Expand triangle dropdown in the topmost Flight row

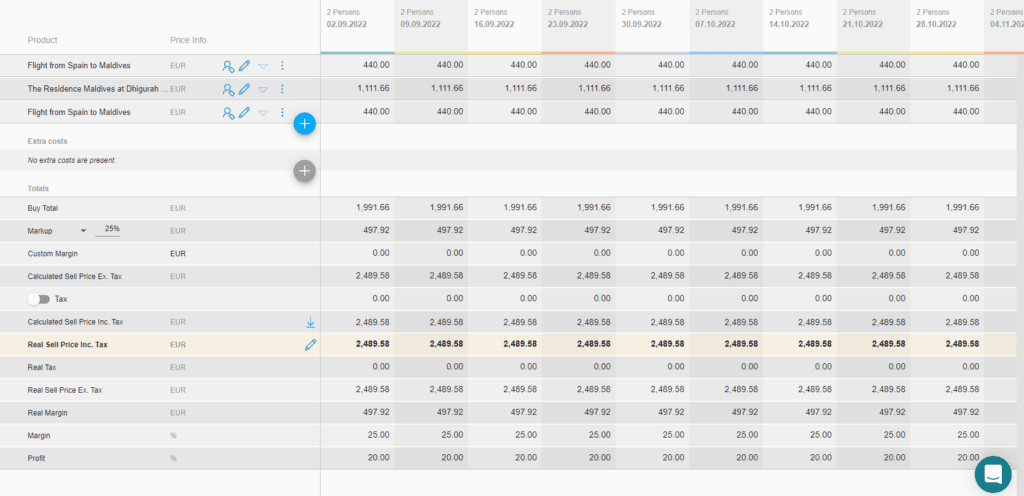[263, 66]
